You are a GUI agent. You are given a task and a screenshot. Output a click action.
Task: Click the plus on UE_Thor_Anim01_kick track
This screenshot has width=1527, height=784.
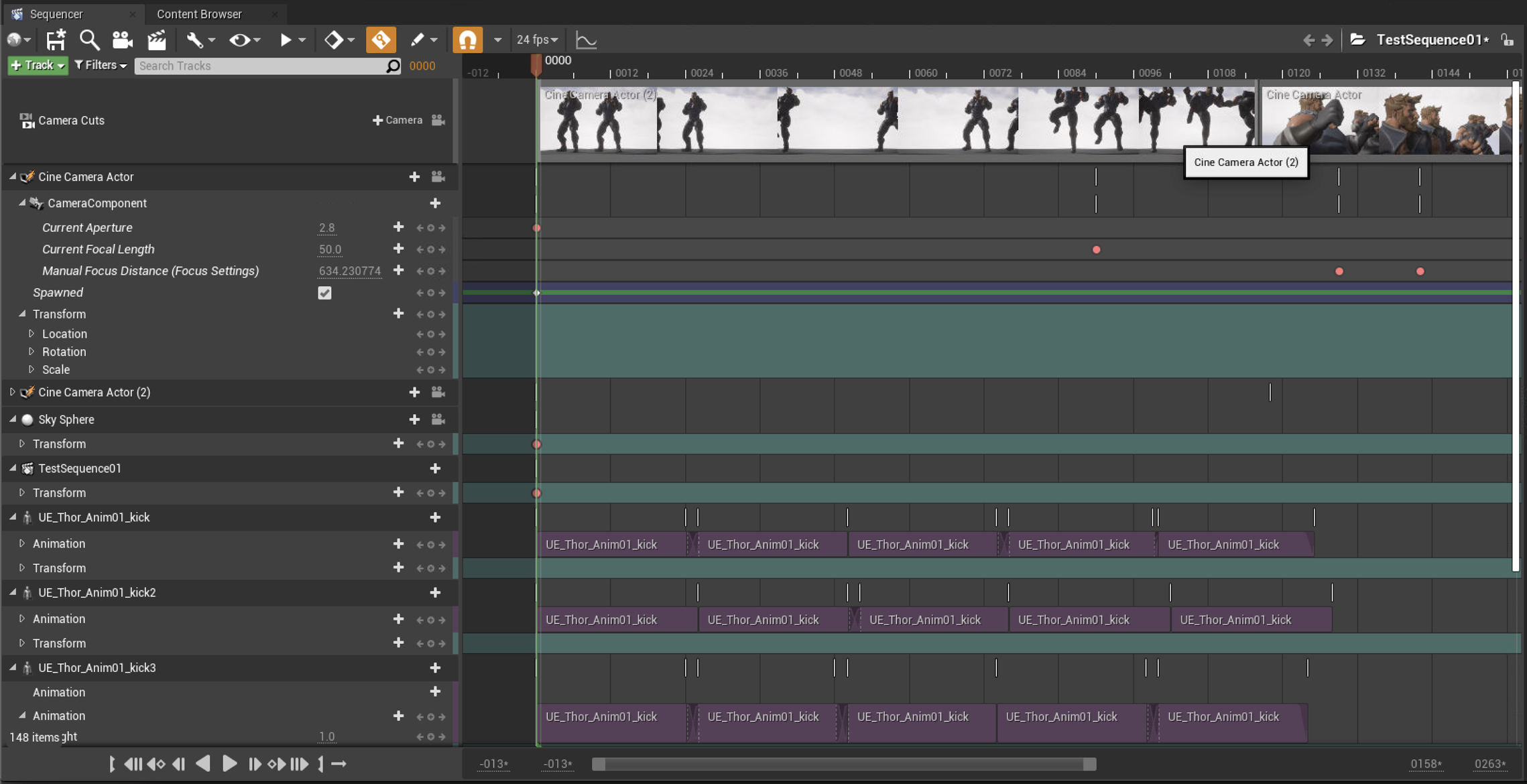coord(435,517)
